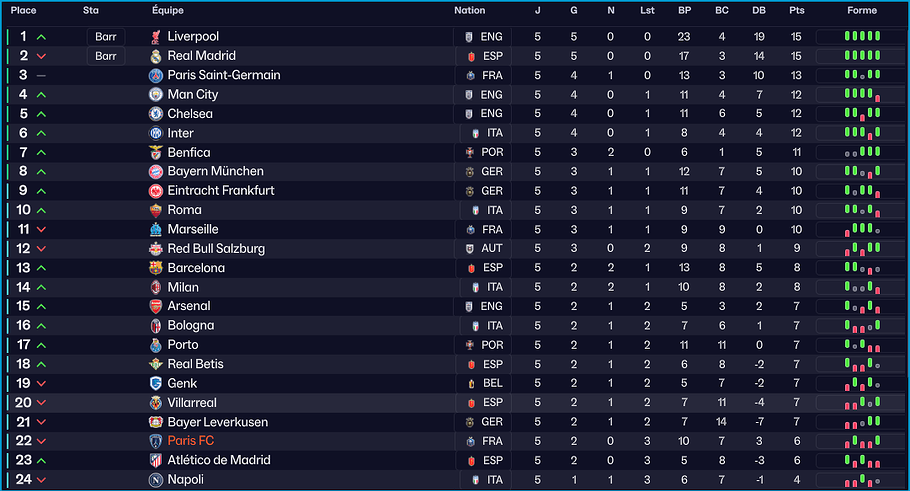Click the Barr status button for Liverpool
The height and width of the screenshot is (491, 910).
coord(106,37)
